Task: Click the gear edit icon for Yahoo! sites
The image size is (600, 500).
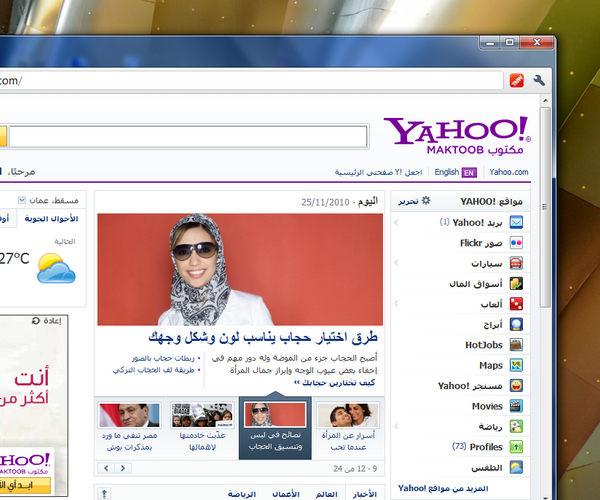Action: click(x=426, y=200)
